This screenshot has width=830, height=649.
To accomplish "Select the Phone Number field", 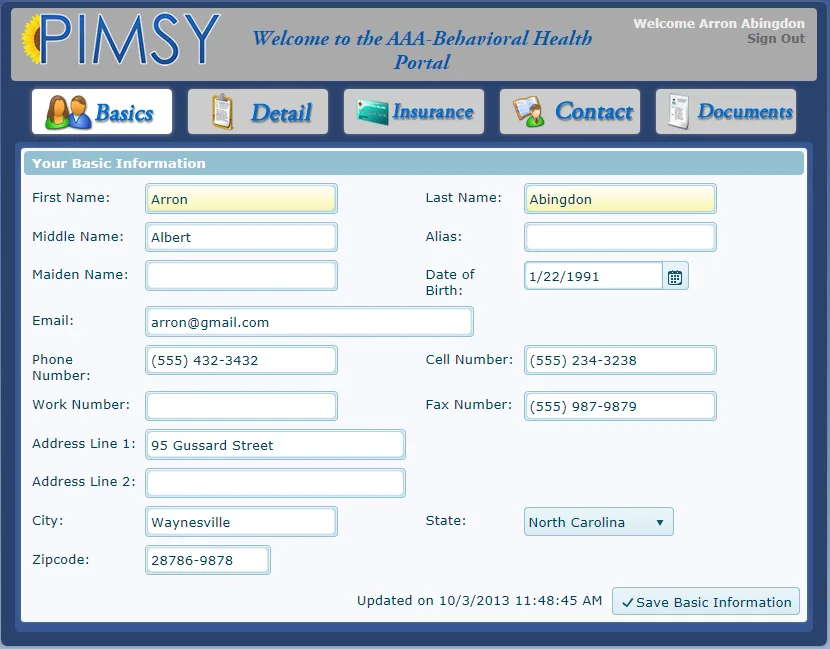I will coord(241,360).
